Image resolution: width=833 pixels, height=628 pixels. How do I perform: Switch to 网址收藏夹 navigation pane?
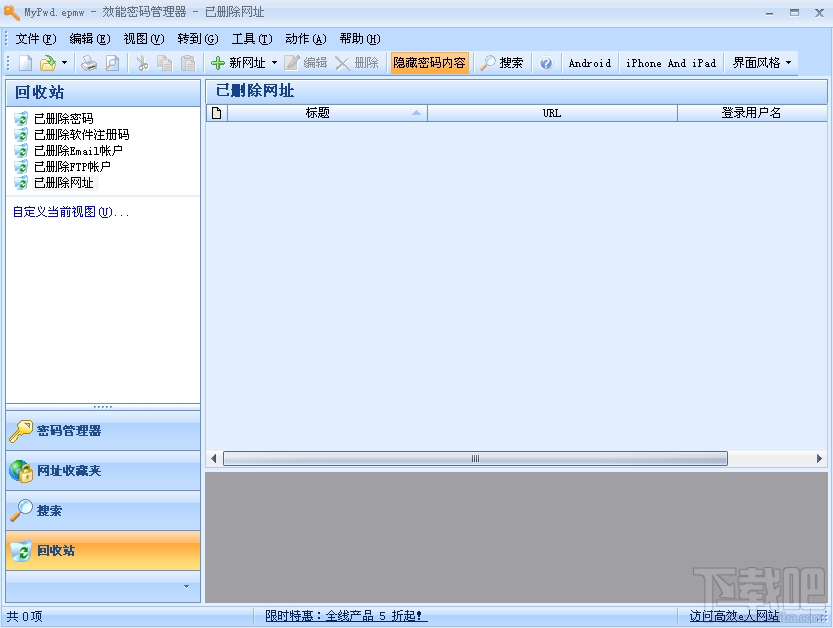103,471
